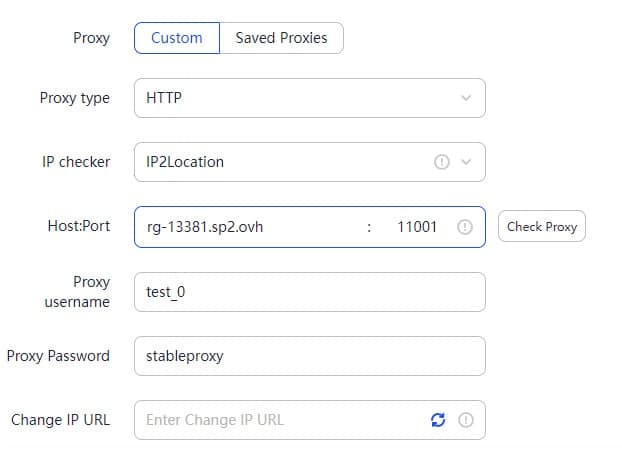Click the Host:Port label text

(78, 226)
